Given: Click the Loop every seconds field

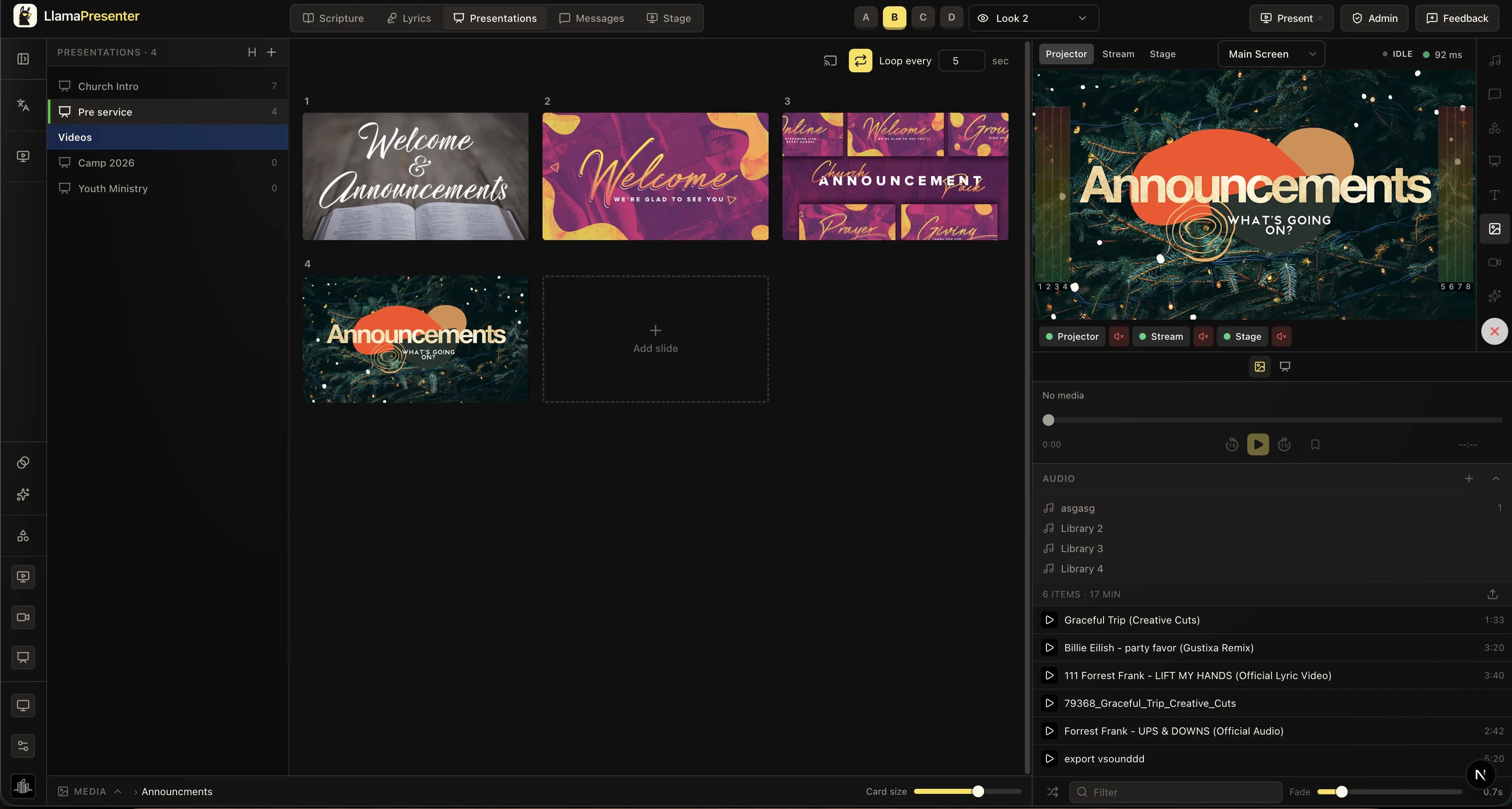Looking at the screenshot, I should tap(961, 61).
